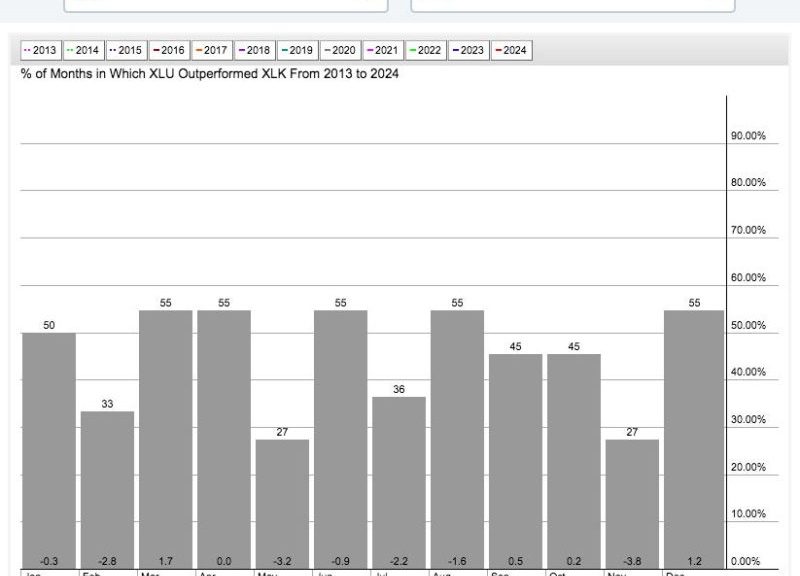800x576 pixels.
Task: Select the 45 bar with 0.2 at base
Action: pos(574,462)
